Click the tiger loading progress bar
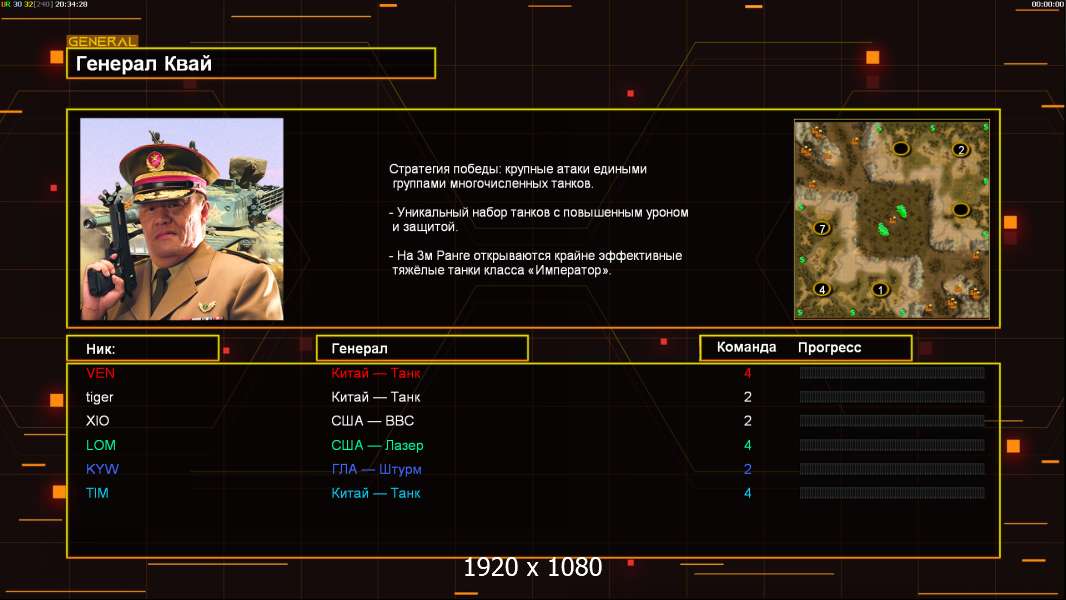 892,397
